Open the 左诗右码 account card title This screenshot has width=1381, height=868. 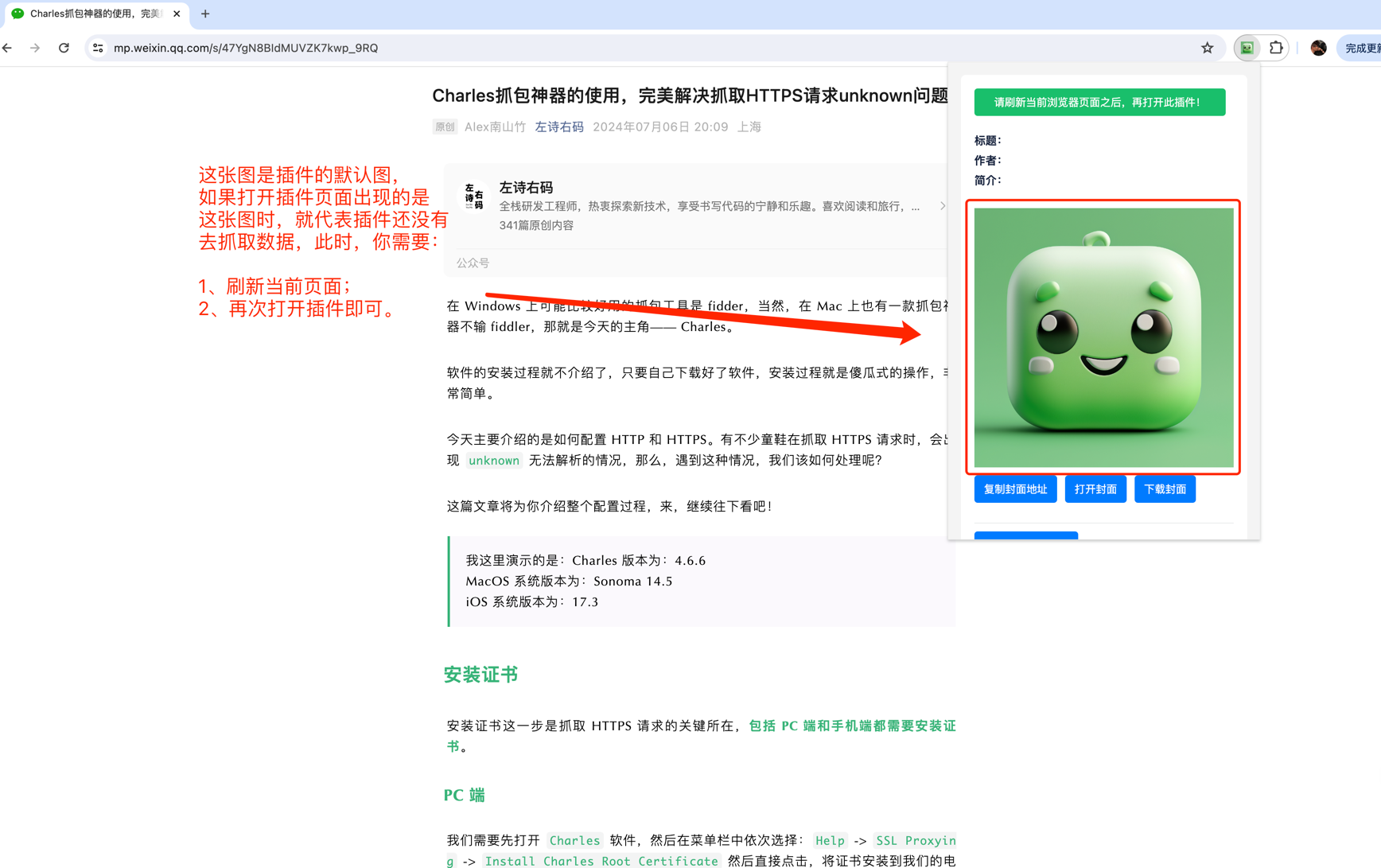point(526,187)
